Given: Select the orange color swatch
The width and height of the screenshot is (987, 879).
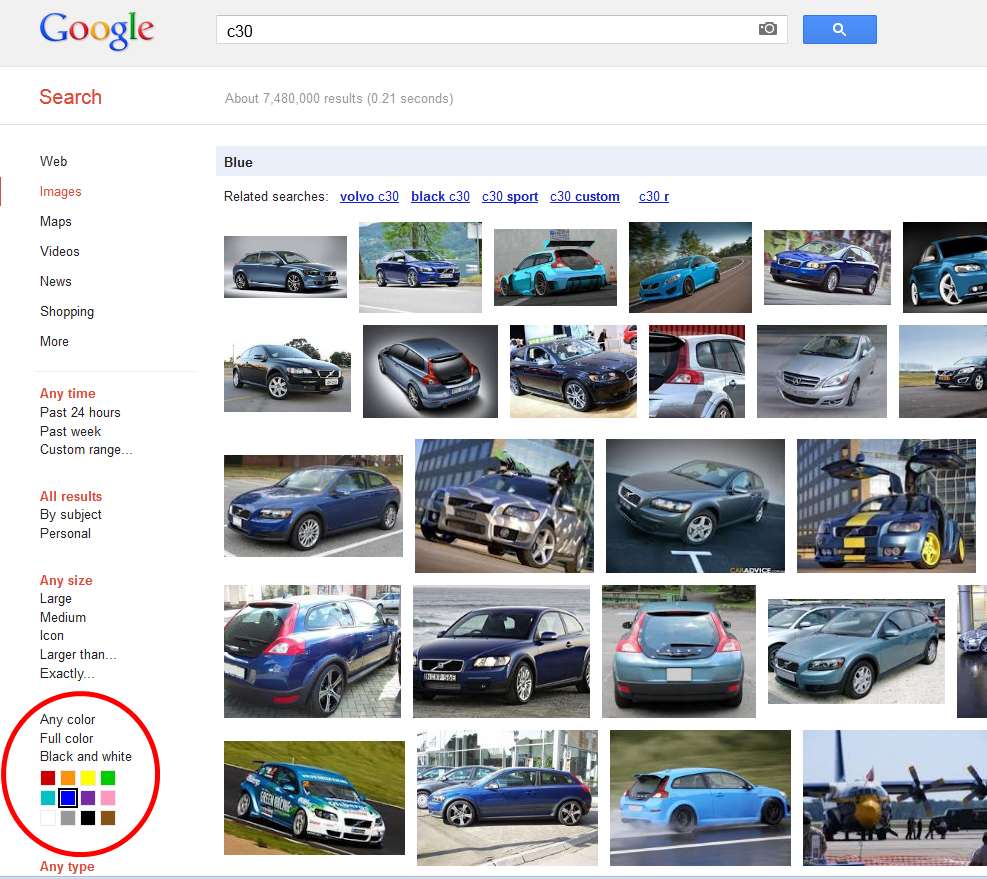Looking at the screenshot, I should pyautogui.click(x=68, y=778).
